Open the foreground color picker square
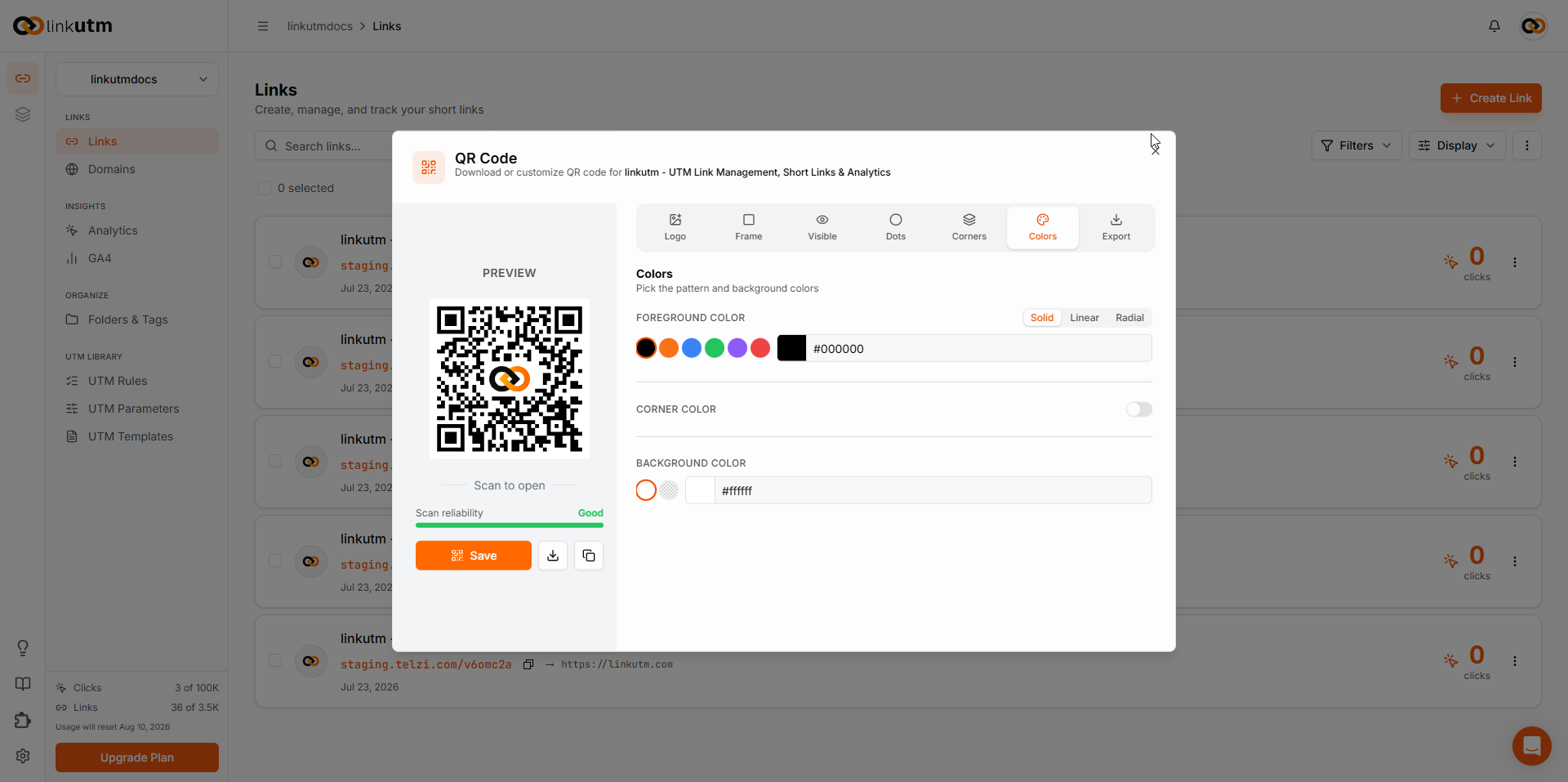1568x782 pixels. coord(791,348)
